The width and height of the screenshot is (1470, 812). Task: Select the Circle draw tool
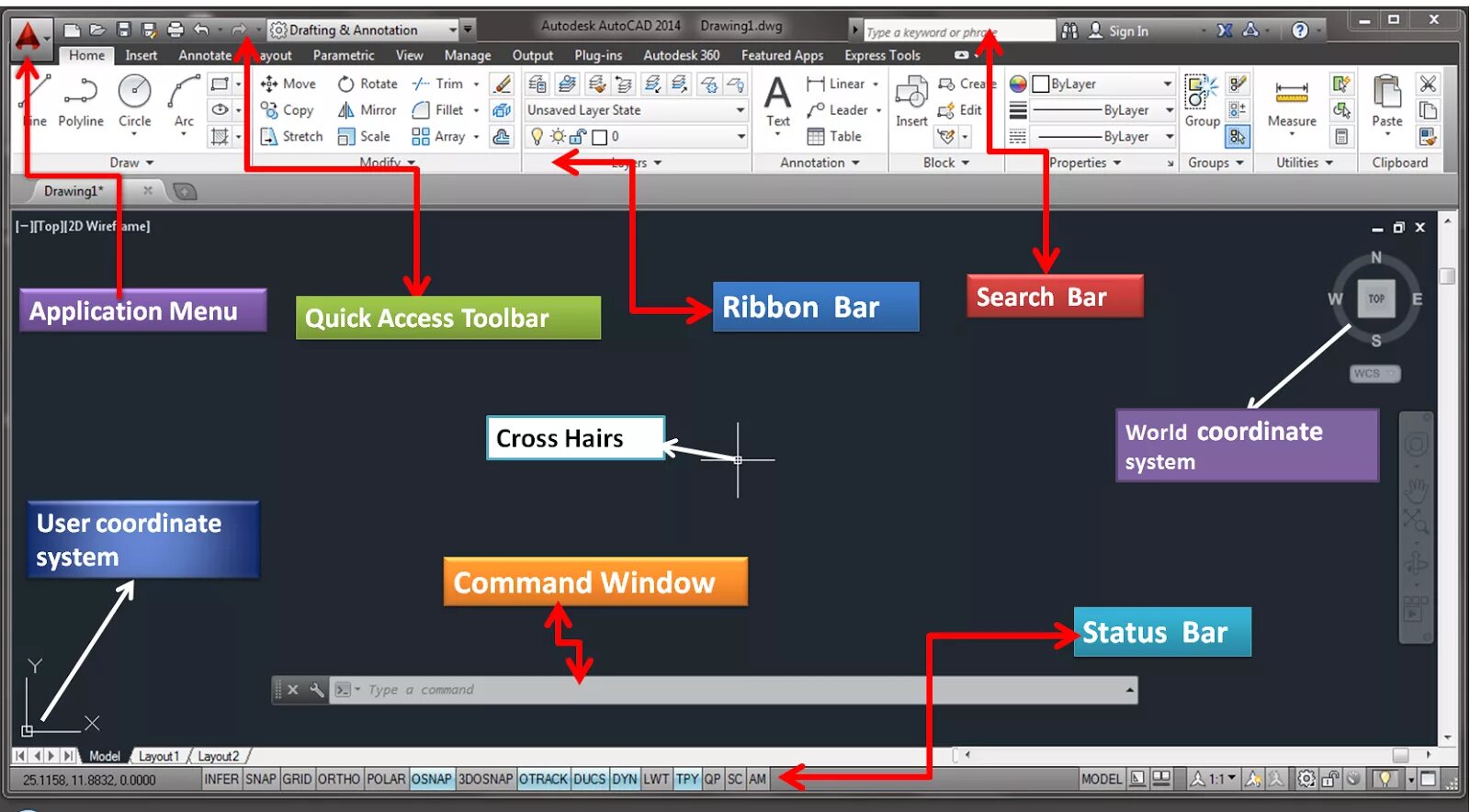coord(135,101)
